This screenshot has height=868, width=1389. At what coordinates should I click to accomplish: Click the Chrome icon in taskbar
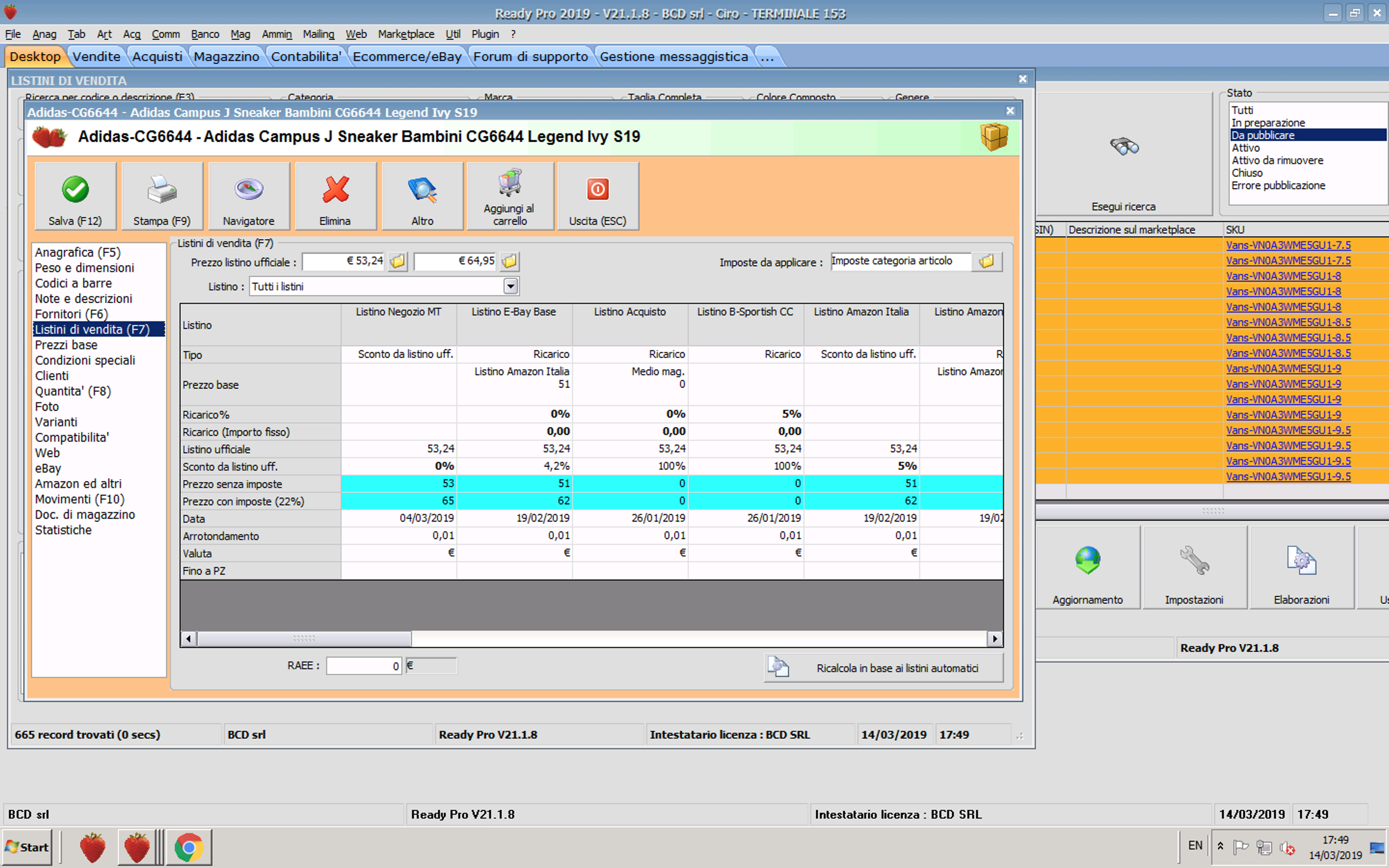tap(189, 847)
